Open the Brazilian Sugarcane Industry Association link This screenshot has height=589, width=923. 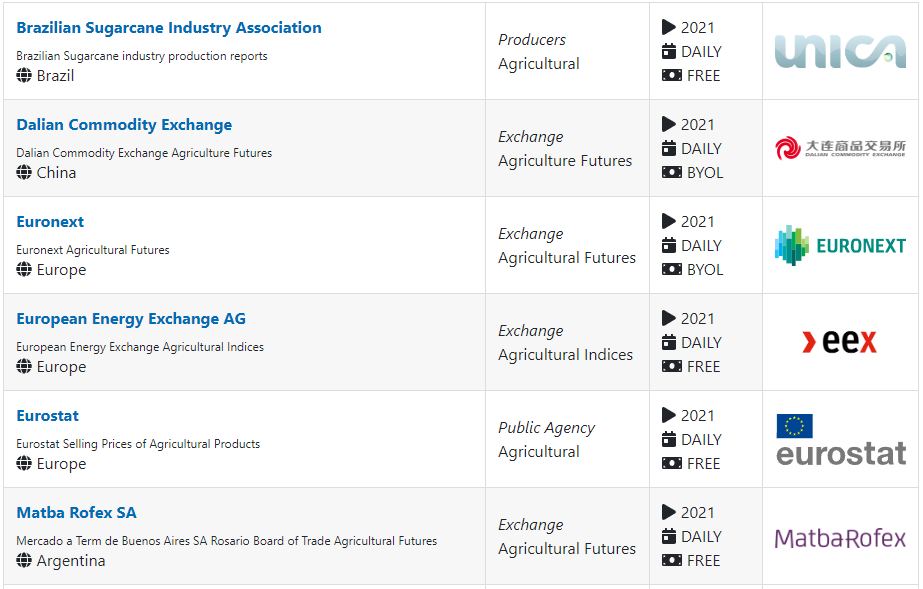169,28
